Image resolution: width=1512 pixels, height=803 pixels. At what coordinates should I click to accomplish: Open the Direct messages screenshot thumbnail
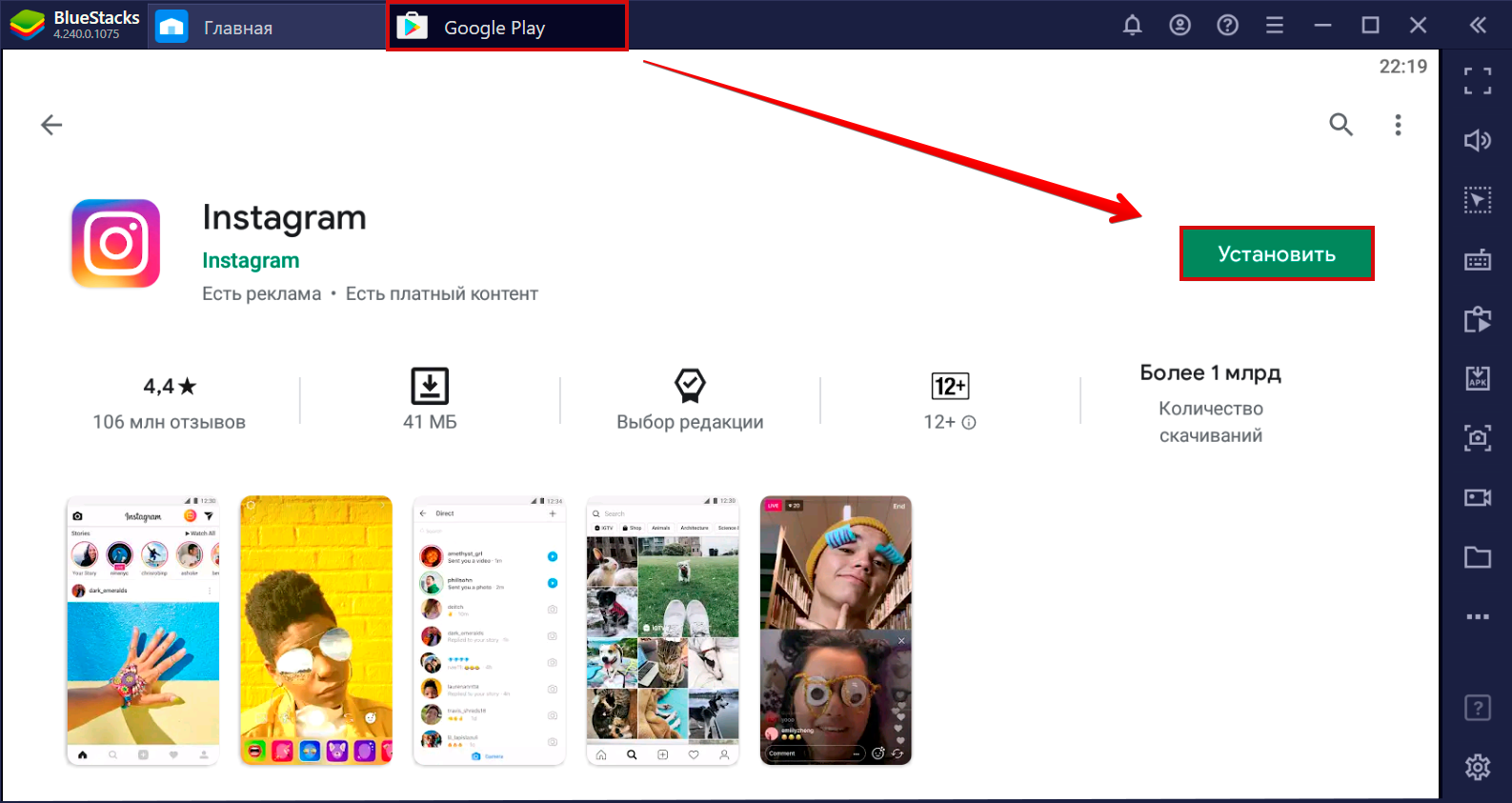click(x=490, y=631)
